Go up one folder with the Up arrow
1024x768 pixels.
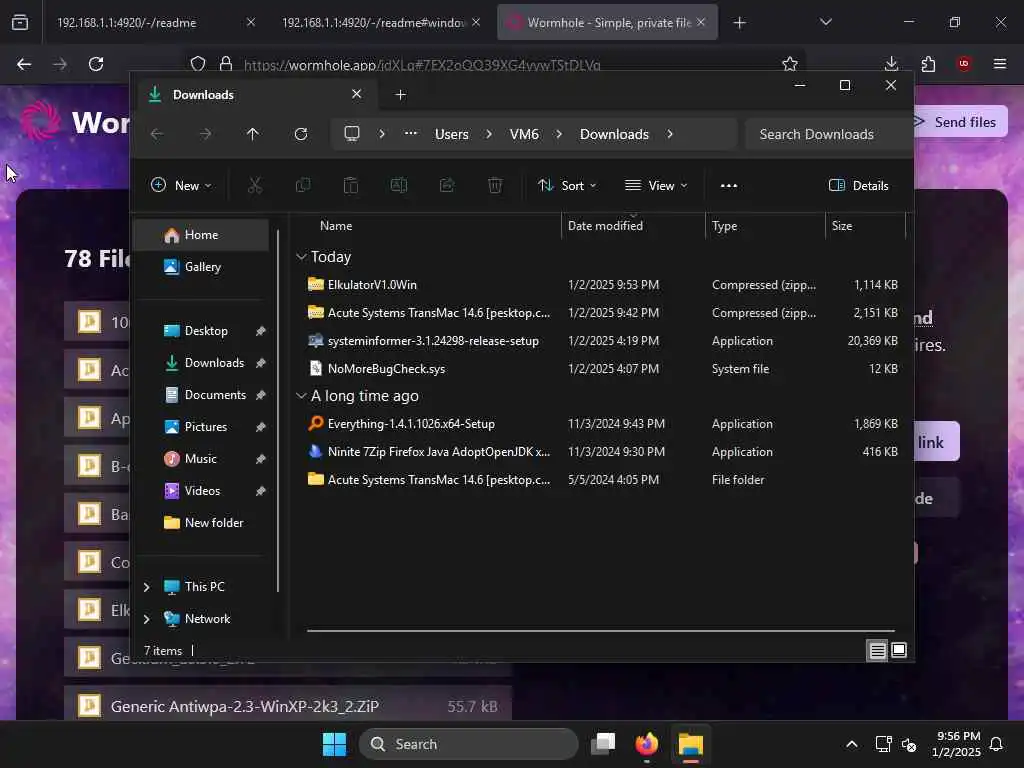[253, 134]
